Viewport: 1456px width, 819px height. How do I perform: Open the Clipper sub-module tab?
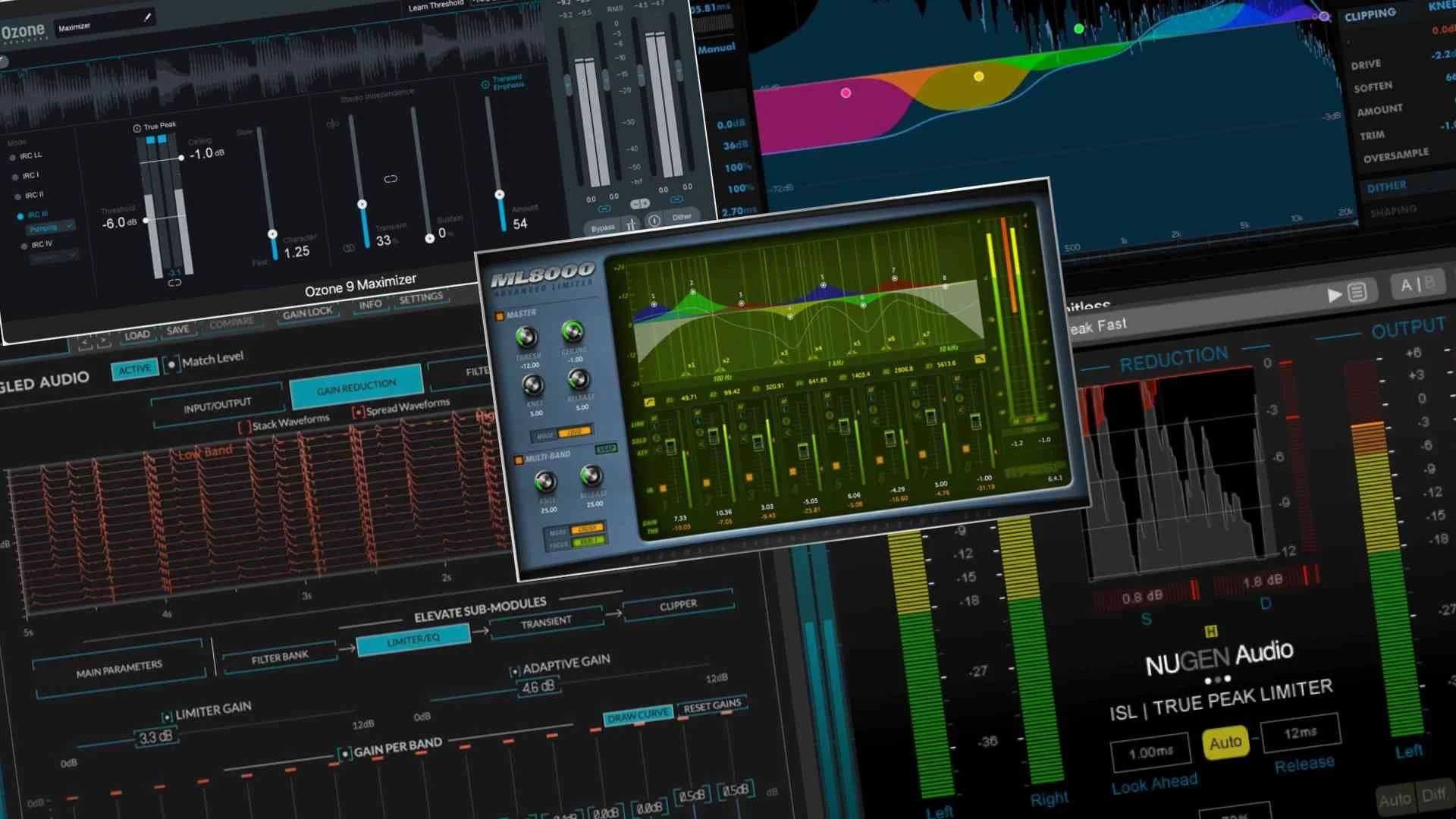coord(678,605)
